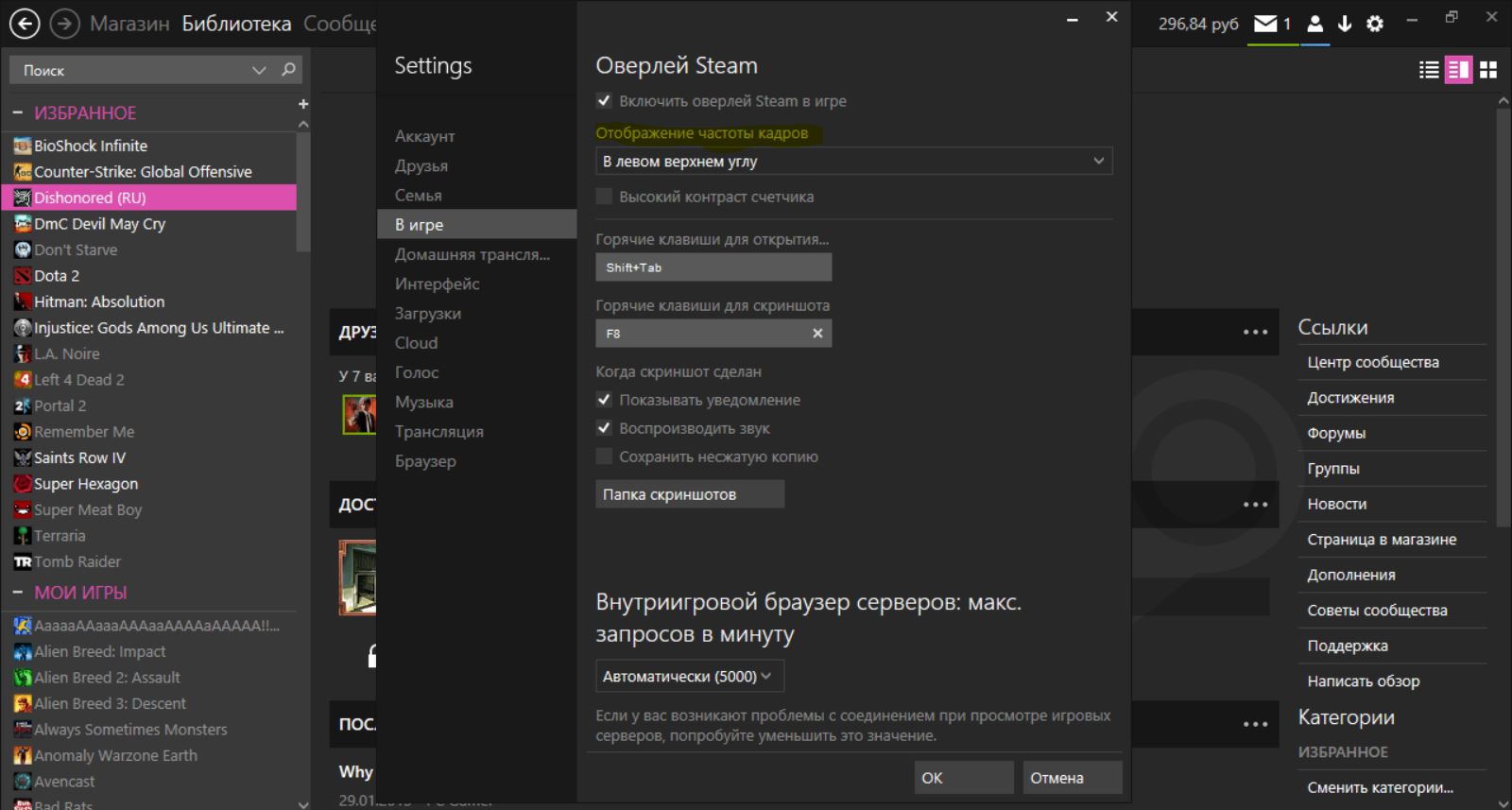The width and height of the screenshot is (1512, 810).
Task: Click the Saints Row IV icon
Action: pyautogui.click(x=23, y=457)
